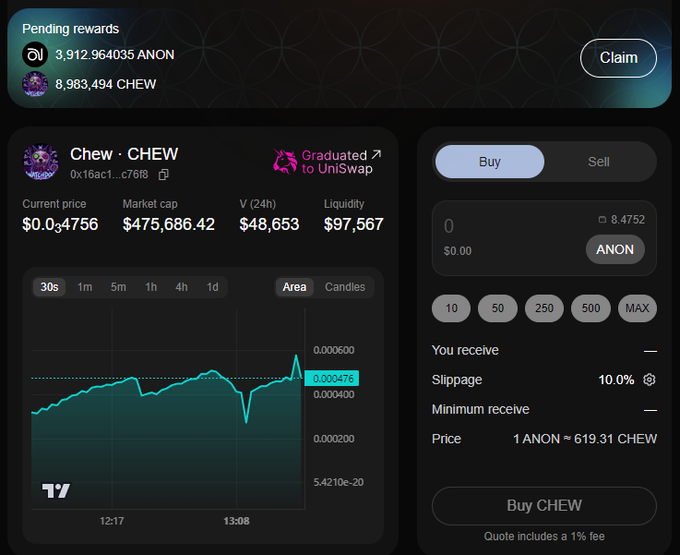680x555 pixels.
Task: Click the Liquidity value $97,567
Action: 354,224
